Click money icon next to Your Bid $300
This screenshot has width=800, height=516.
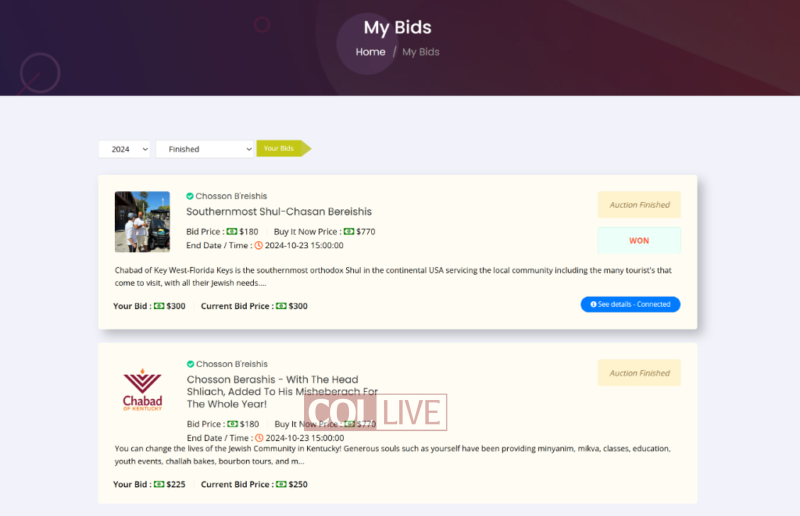click(x=159, y=306)
